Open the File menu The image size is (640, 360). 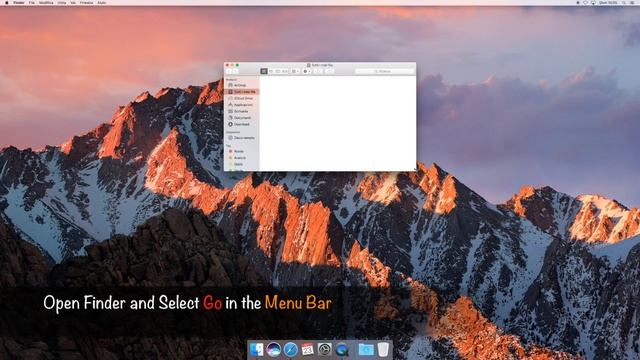pyautogui.click(x=31, y=2)
